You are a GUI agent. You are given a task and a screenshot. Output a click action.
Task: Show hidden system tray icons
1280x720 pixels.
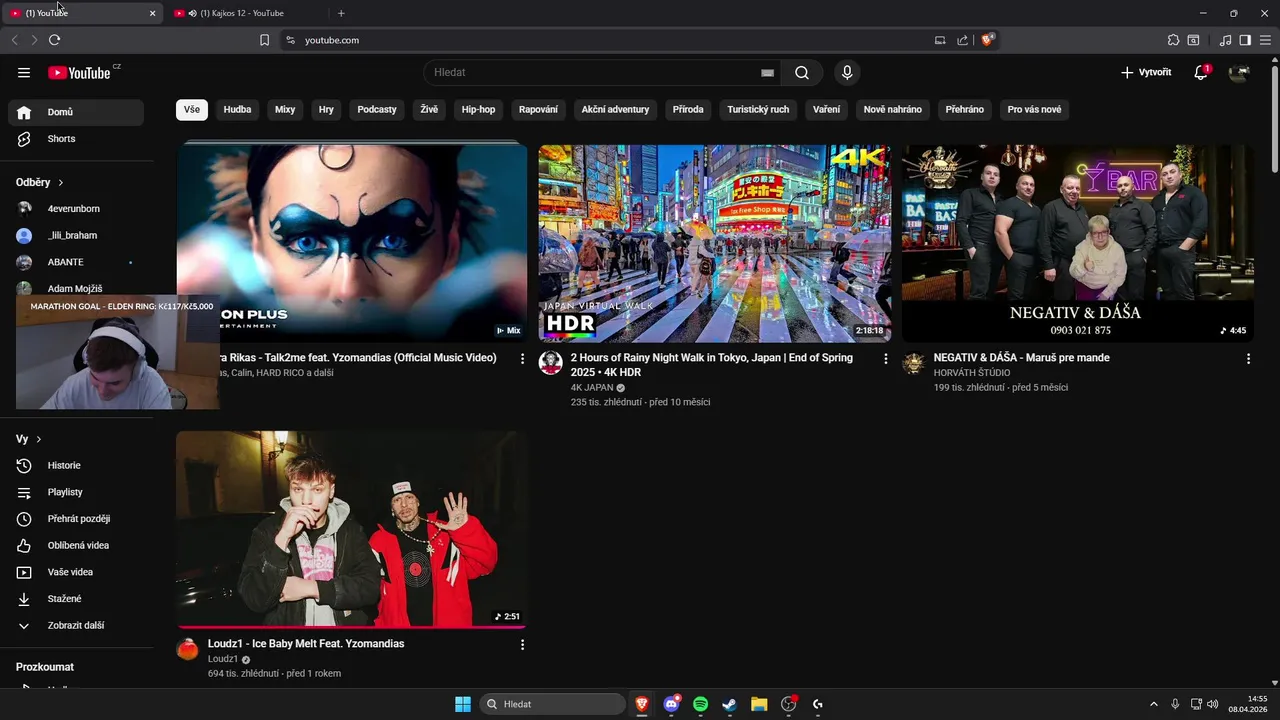point(1153,704)
